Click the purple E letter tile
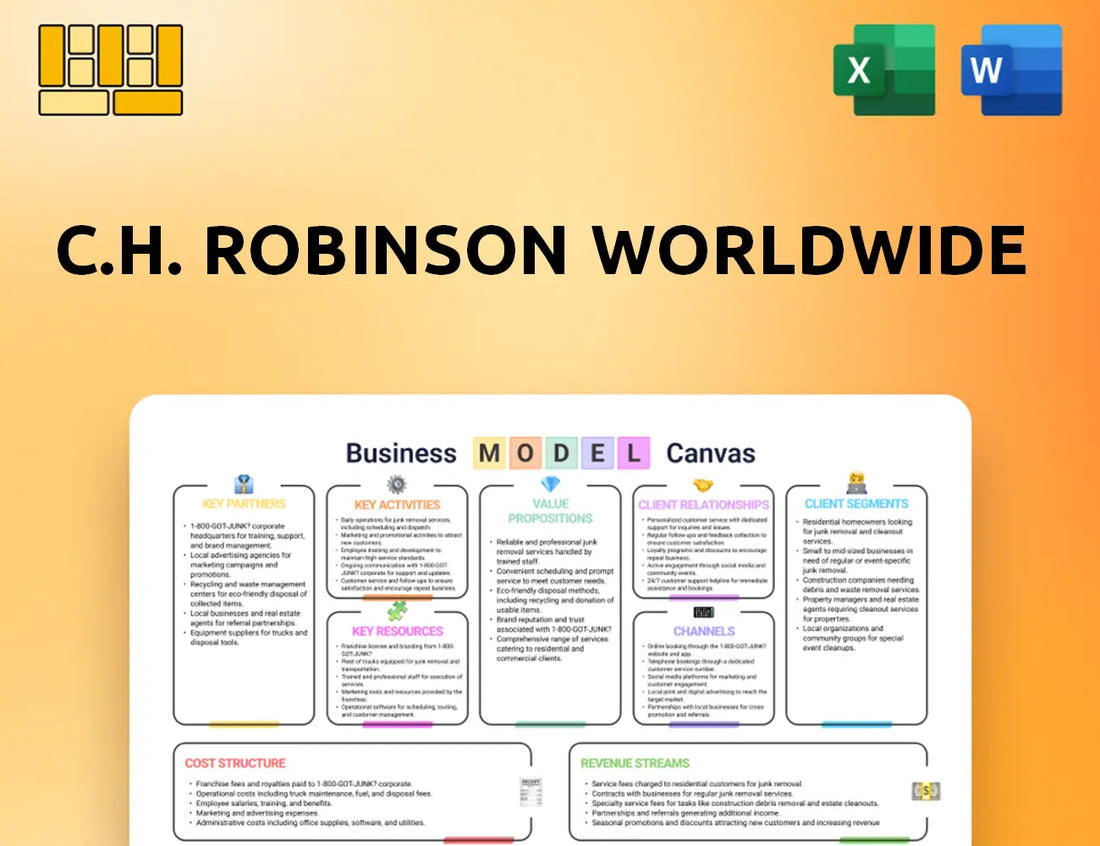 tap(598, 453)
